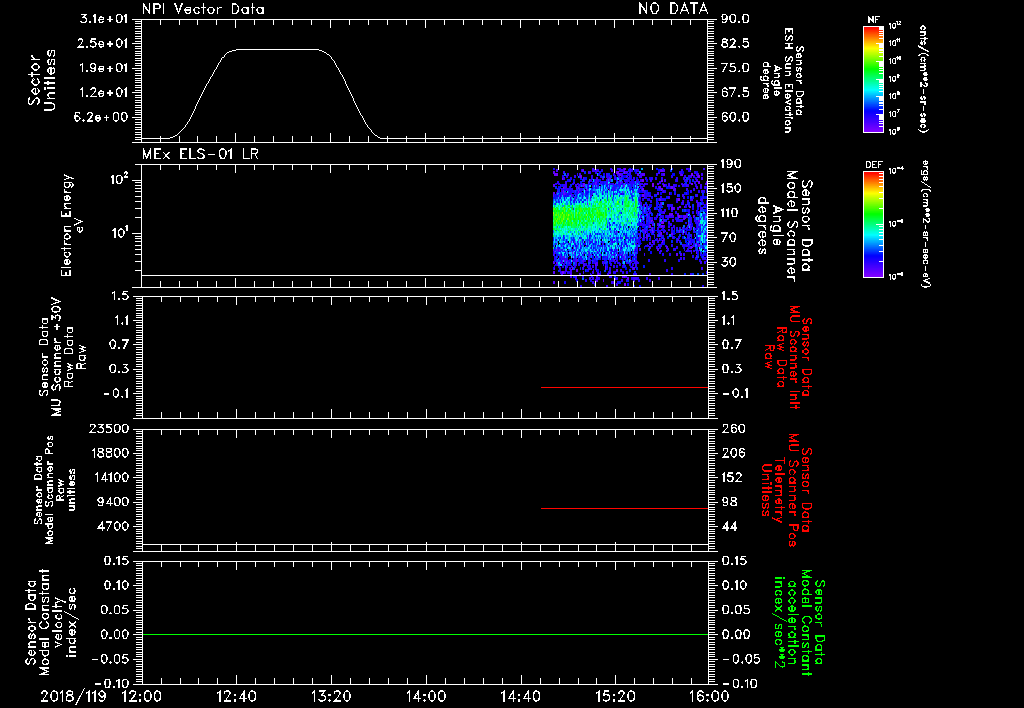Click the 'MU Scanner +30V Raw Data' axis label
This screenshot has height=708, width=1024.
62,357
